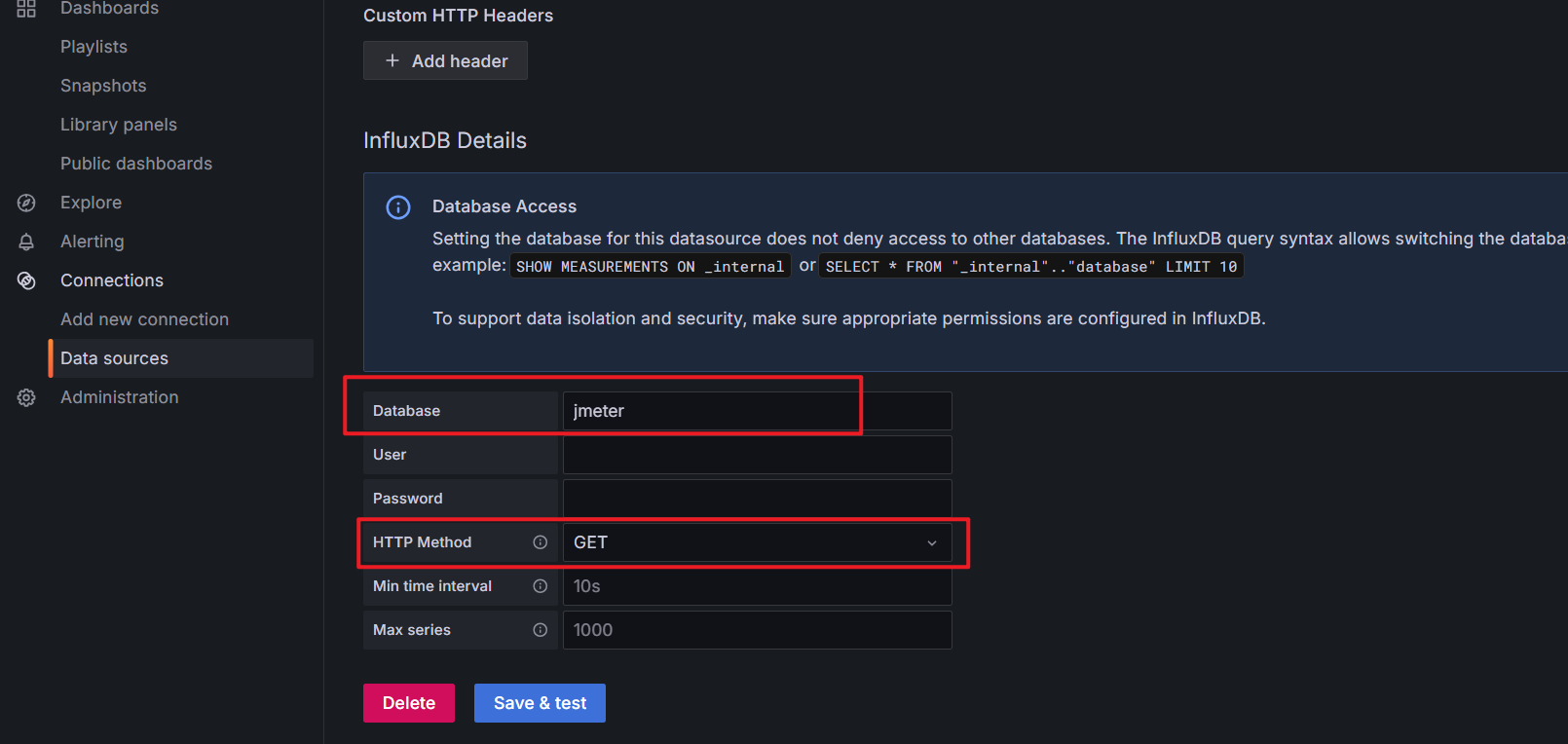Click into the Password field
1568x744 pixels.
(x=757, y=499)
